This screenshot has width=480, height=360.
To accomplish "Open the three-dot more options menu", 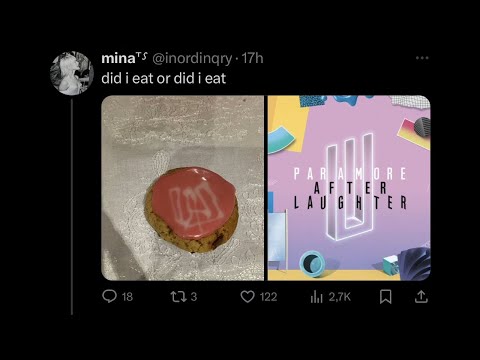I will pos(422,58).
